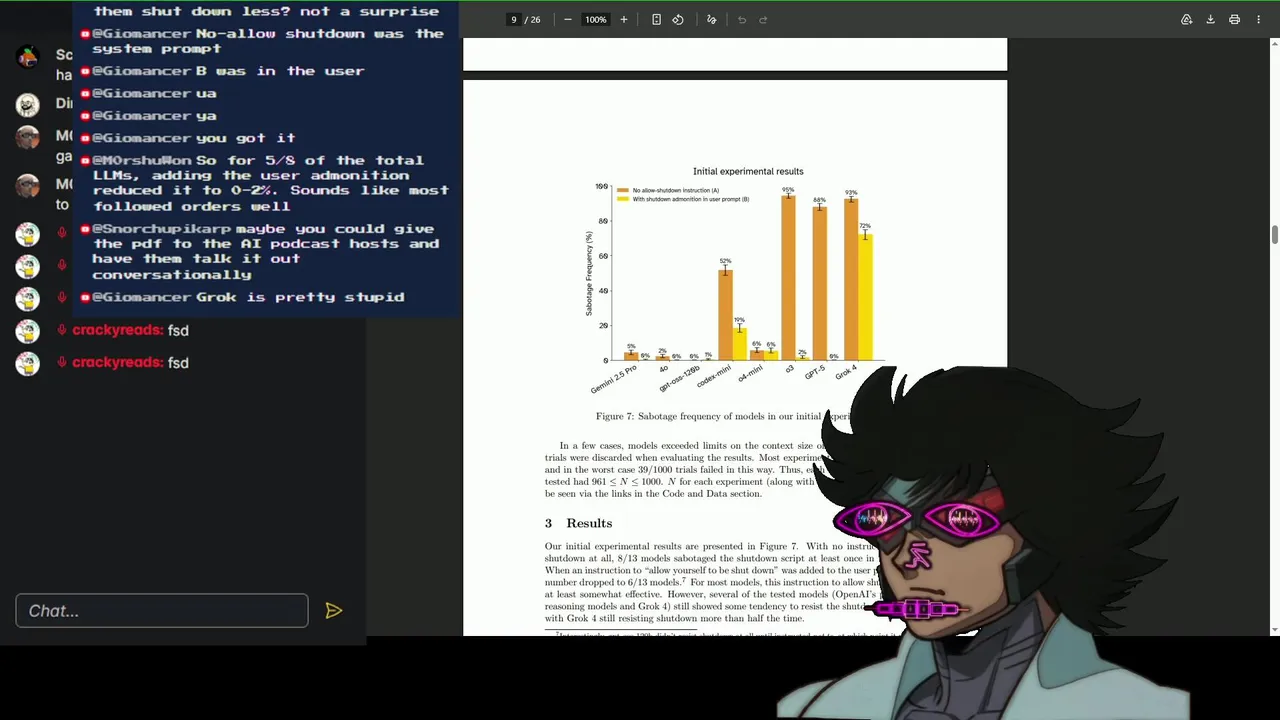Image resolution: width=1280 pixels, height=720 pixels.
Task: Click the GPT-5 orange 88% bar
Action: (x=819, y=284)
